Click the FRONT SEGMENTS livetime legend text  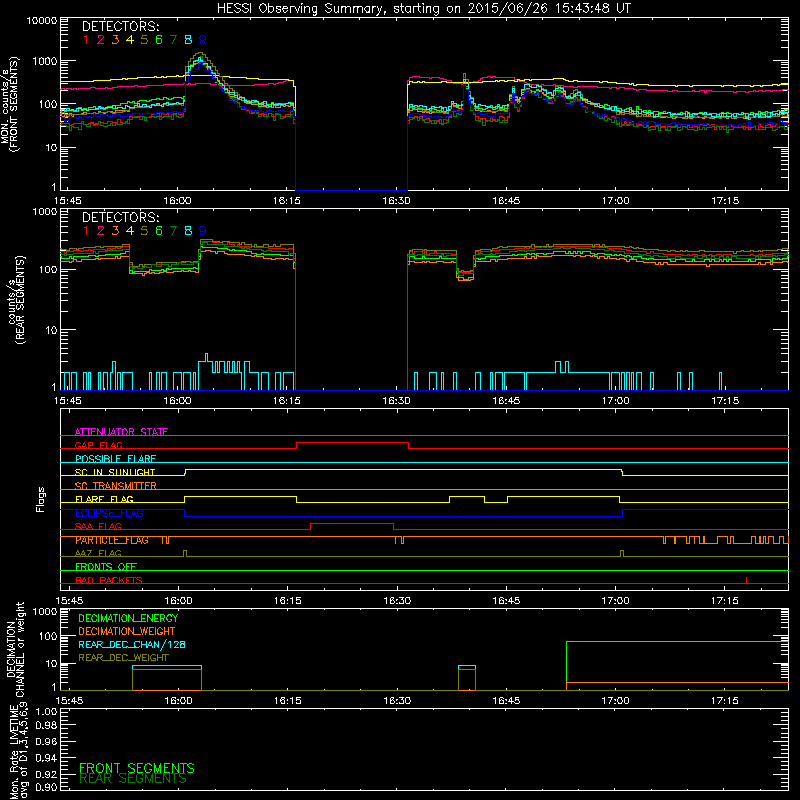click(137, 768)
